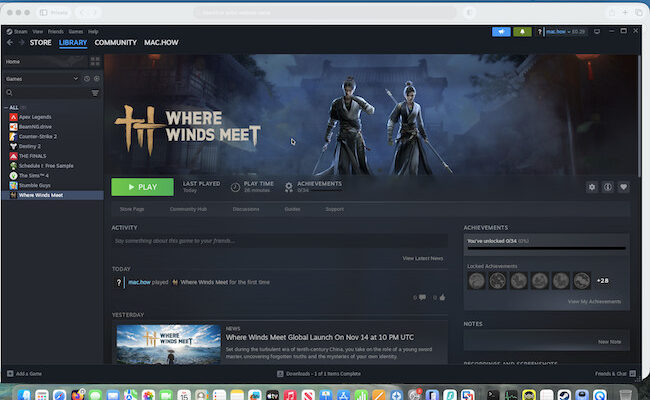Click the library filter icon beside search

(x=96, y=93)
